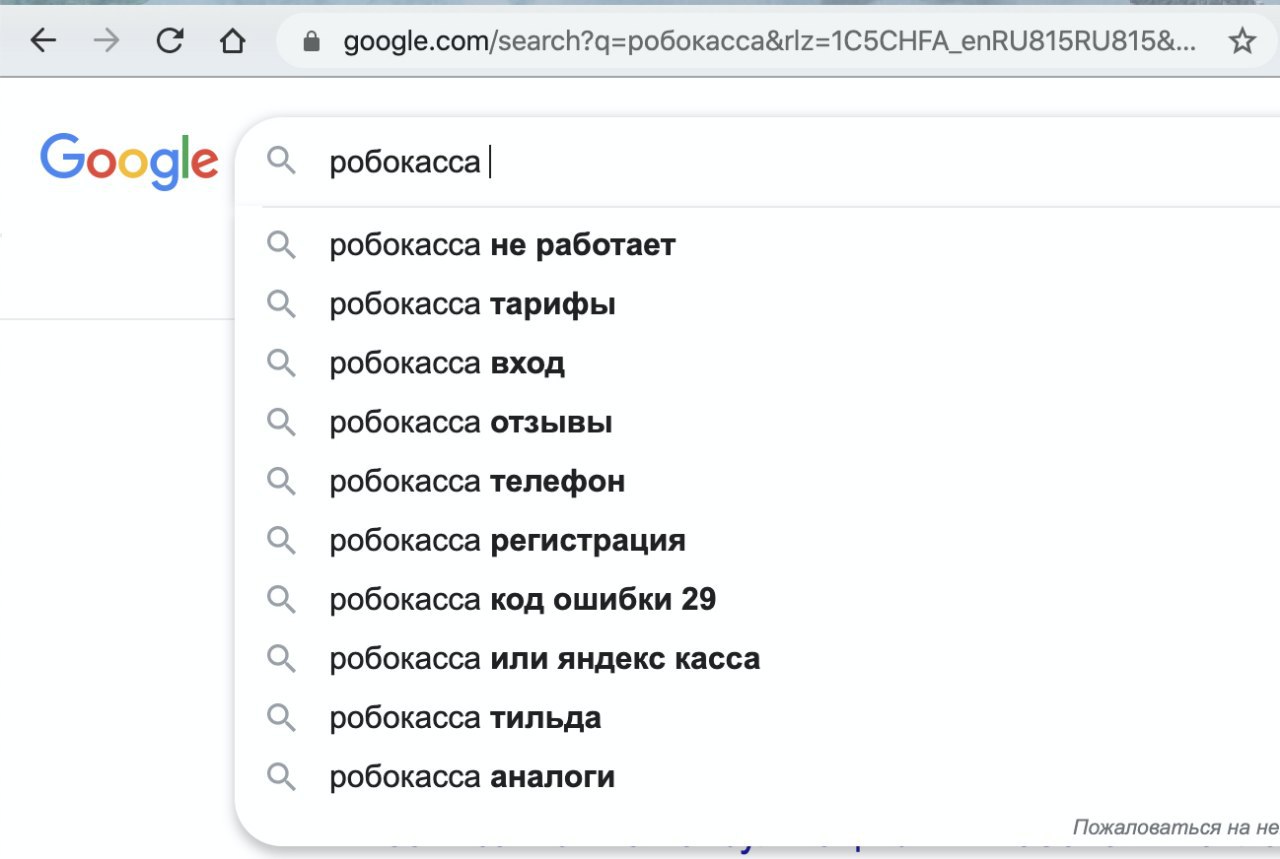The image size is (1280, 859).
Task: Choose робокасса или яндекс касса
Action: 757,659
